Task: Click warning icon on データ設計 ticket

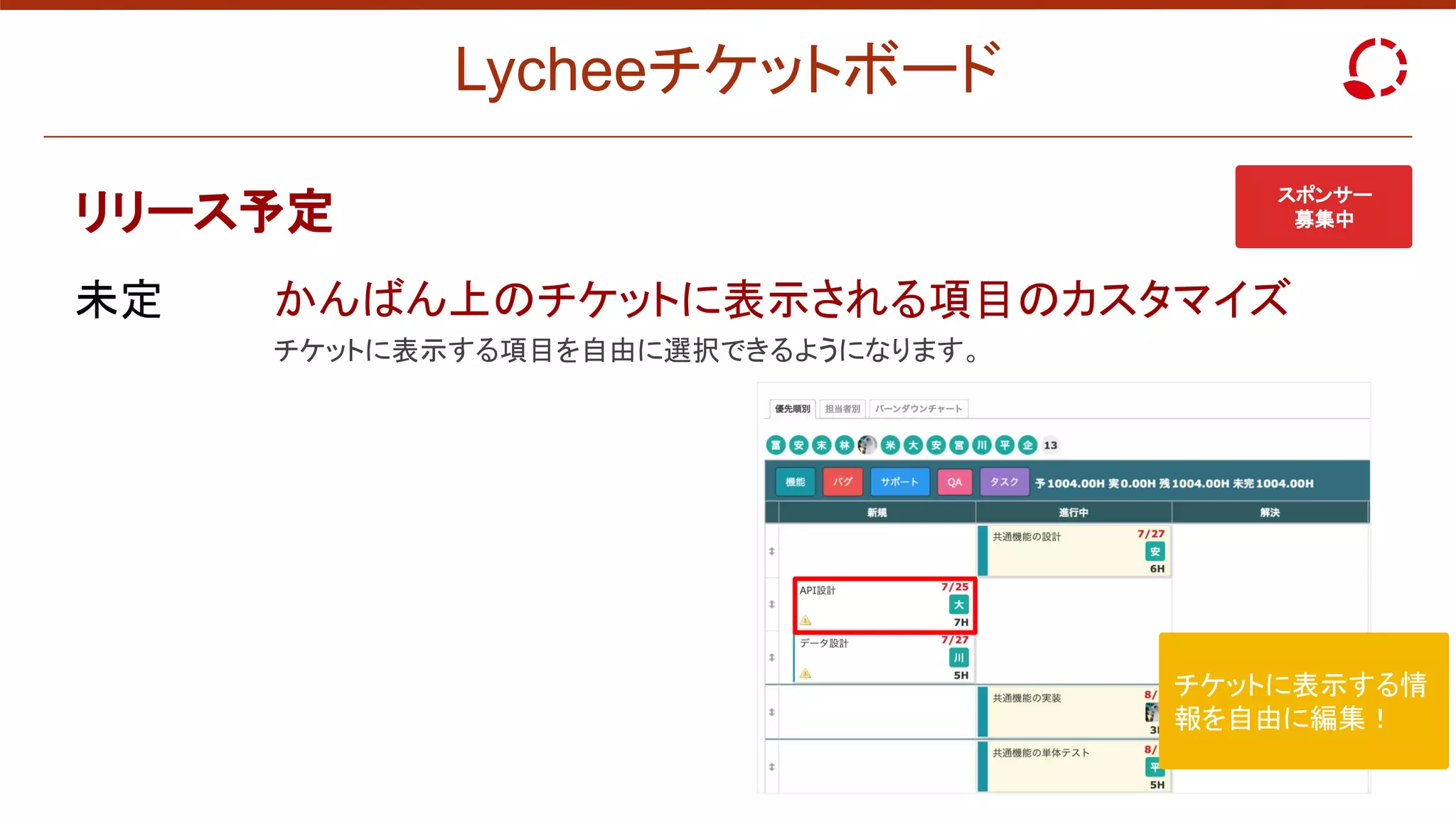Action: pos(805,673)
